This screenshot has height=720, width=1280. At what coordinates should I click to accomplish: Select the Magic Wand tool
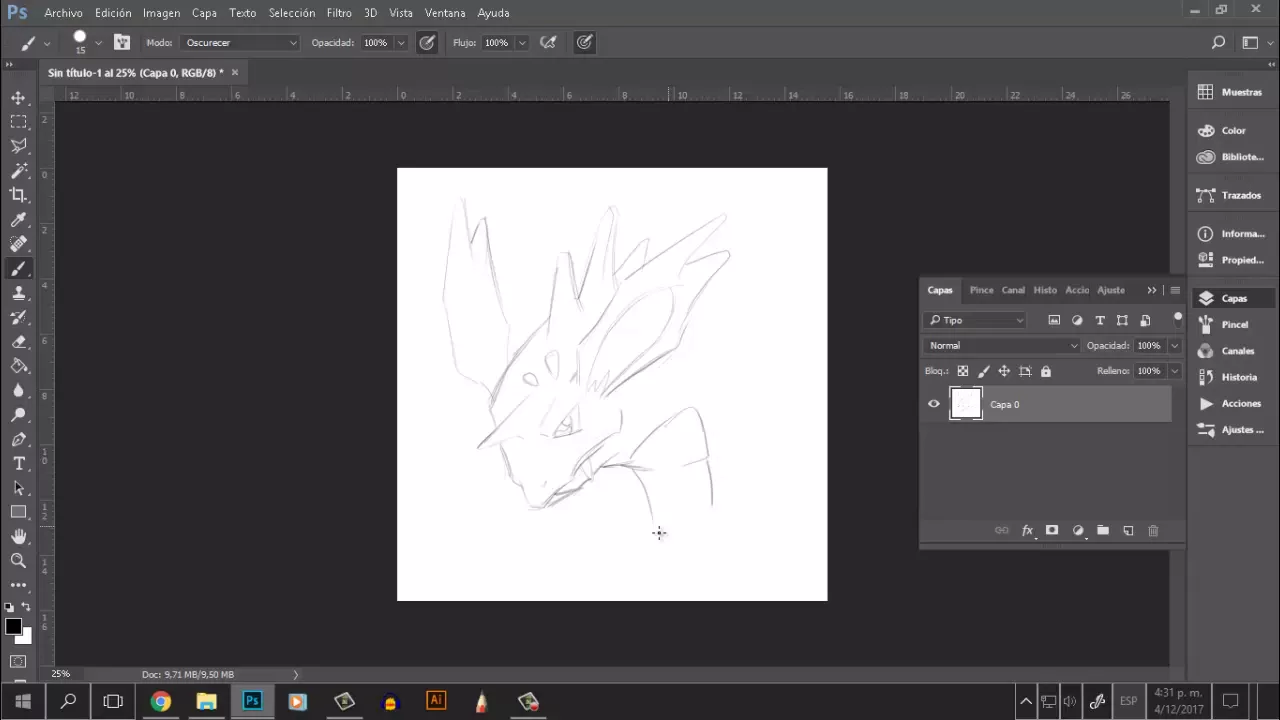[x=18, y=171]
